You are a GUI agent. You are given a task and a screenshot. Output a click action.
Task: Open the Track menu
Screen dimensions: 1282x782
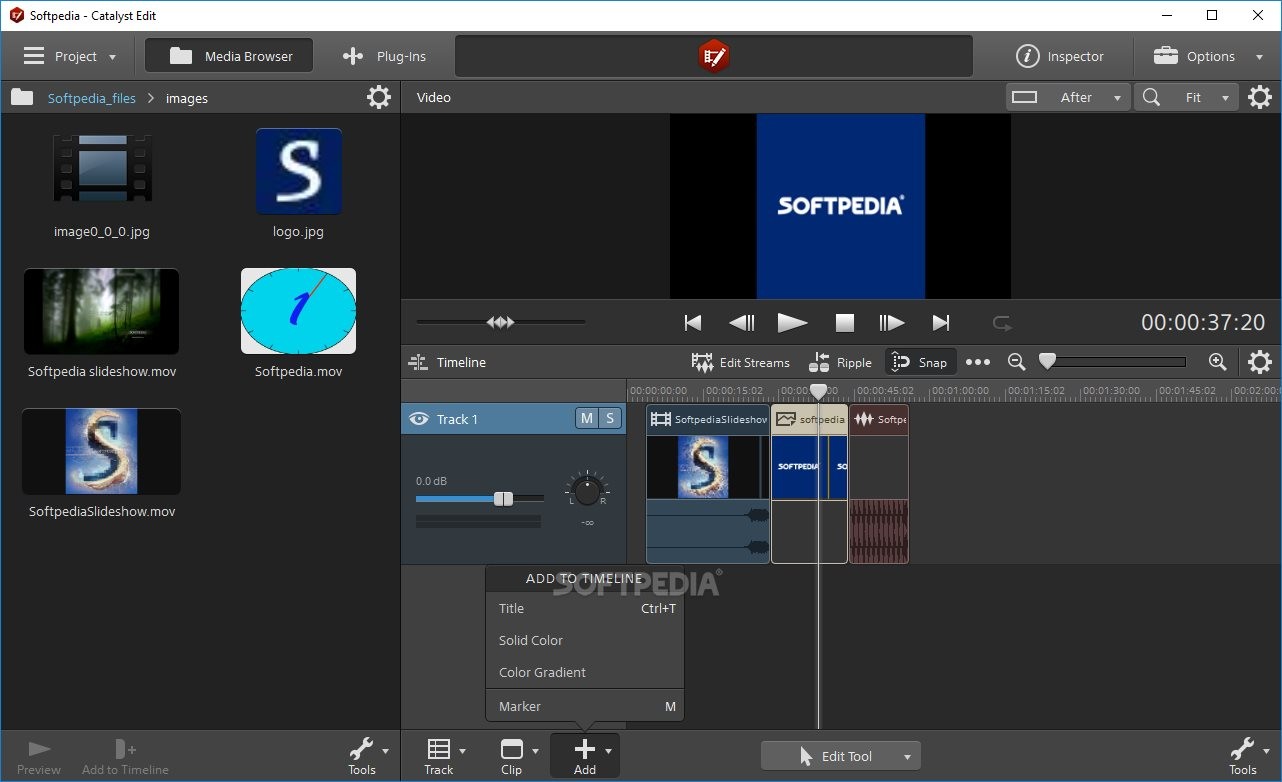pos(445,756)
